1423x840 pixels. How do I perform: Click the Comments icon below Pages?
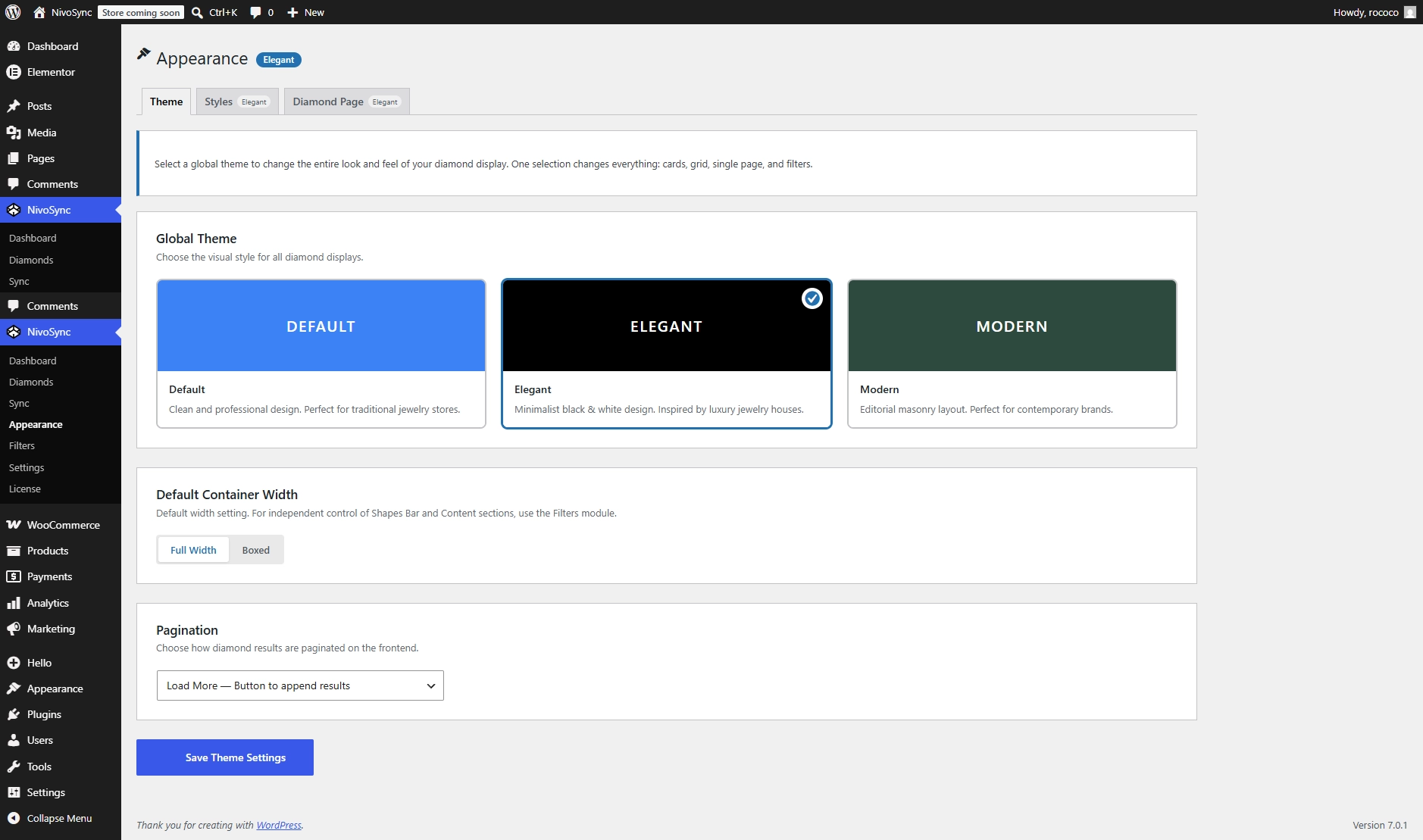[14, 184]
